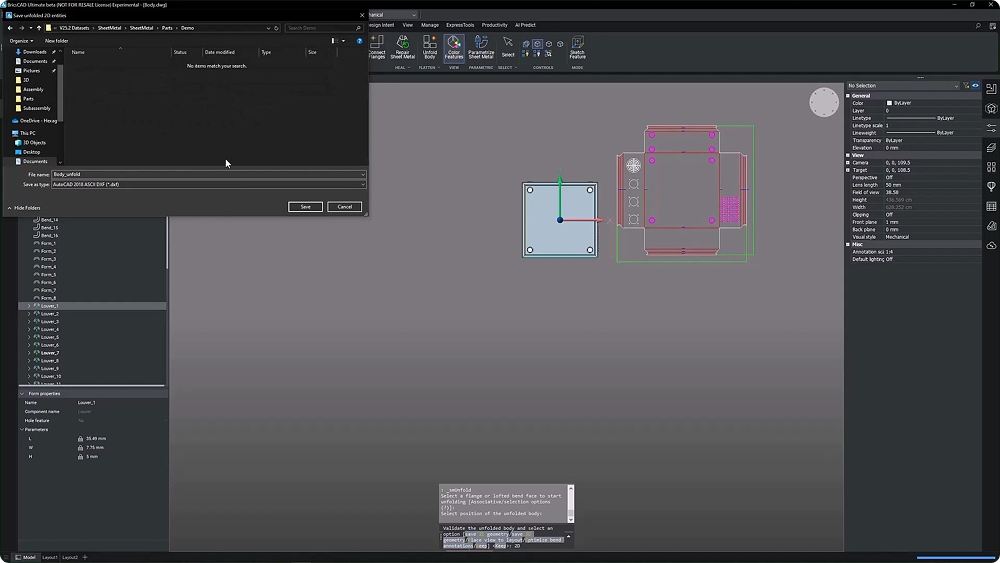
Task: Click the Cancel button in dialog
Action: [344, 207]
